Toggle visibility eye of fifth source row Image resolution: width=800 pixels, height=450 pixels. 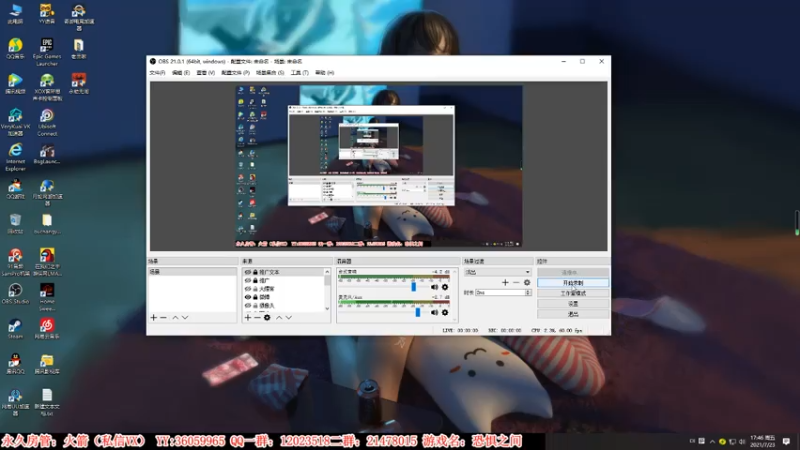(248, 305)
